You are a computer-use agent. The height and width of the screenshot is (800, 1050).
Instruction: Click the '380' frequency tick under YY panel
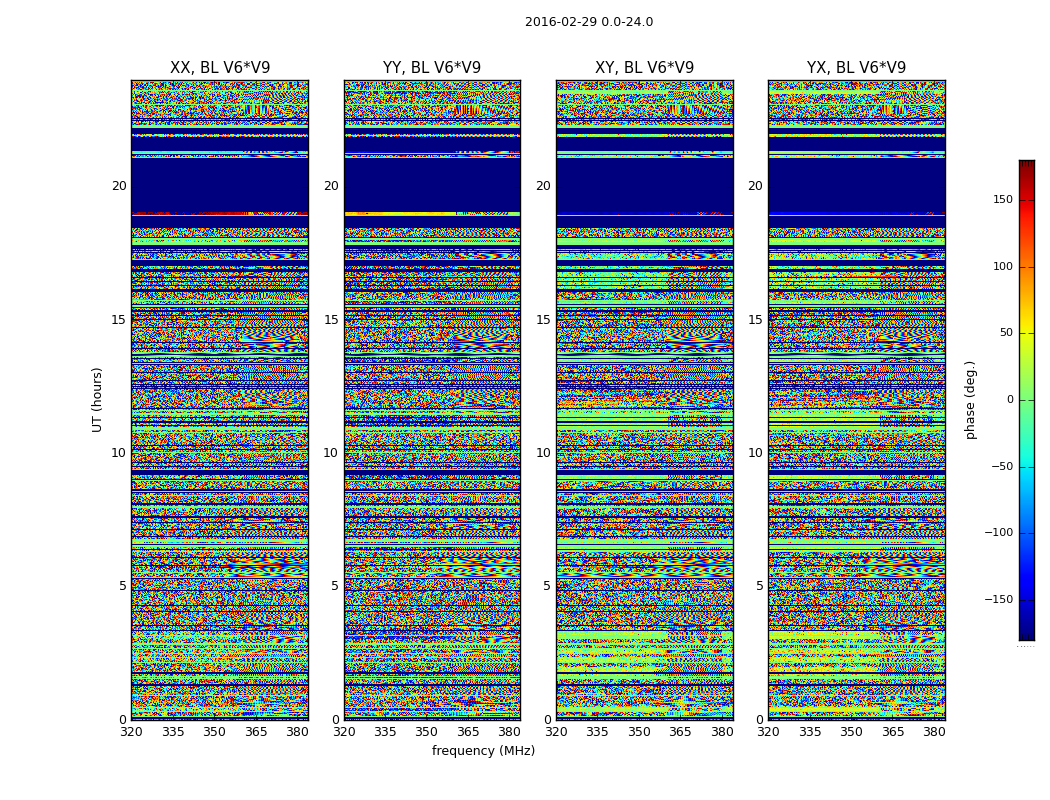tap(510, 732)
